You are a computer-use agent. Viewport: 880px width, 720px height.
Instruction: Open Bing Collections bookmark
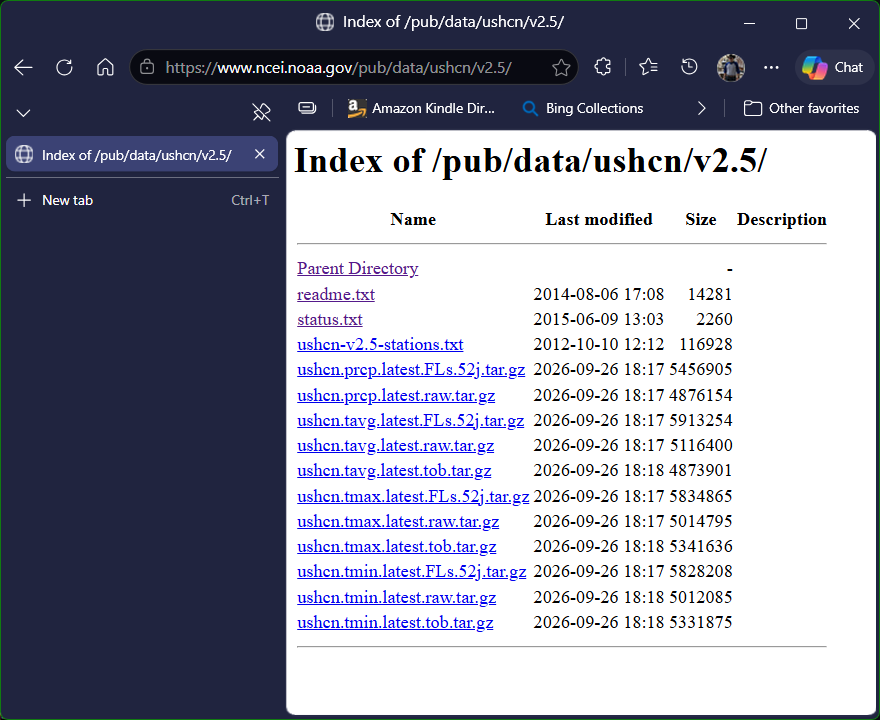pos(583,108)
